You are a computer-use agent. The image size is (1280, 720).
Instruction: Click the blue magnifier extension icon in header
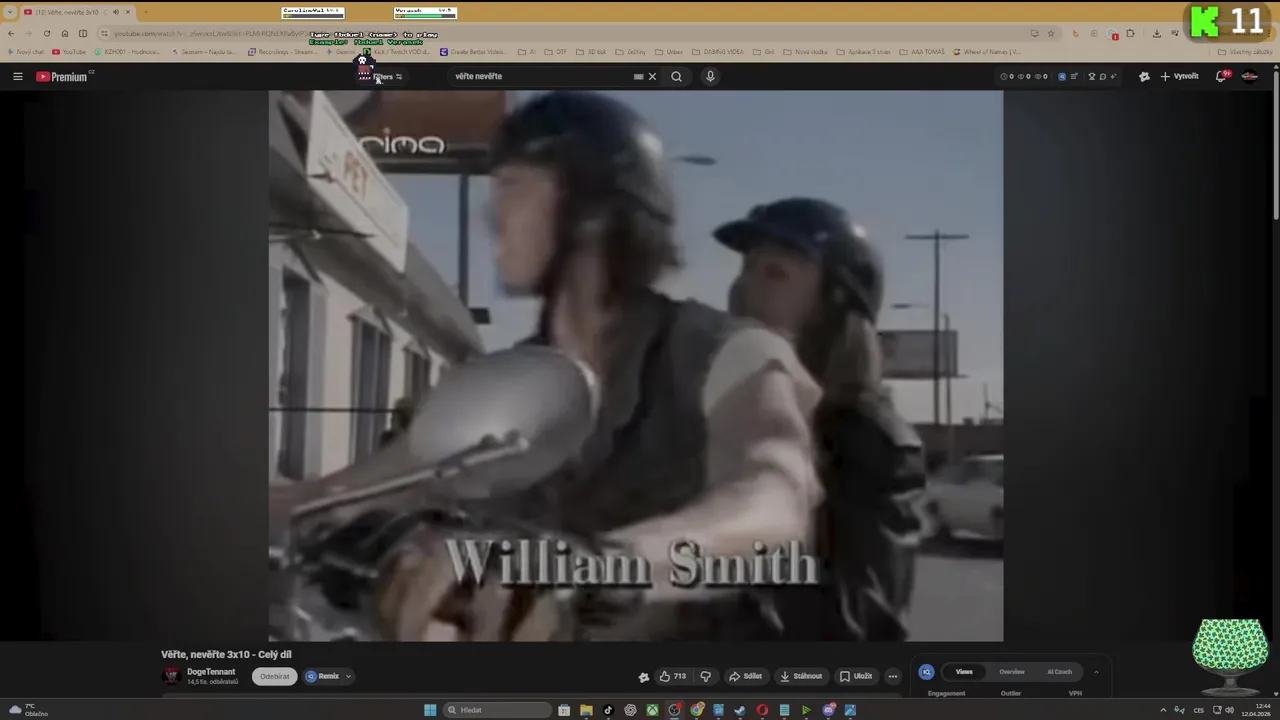[1062, 76]
